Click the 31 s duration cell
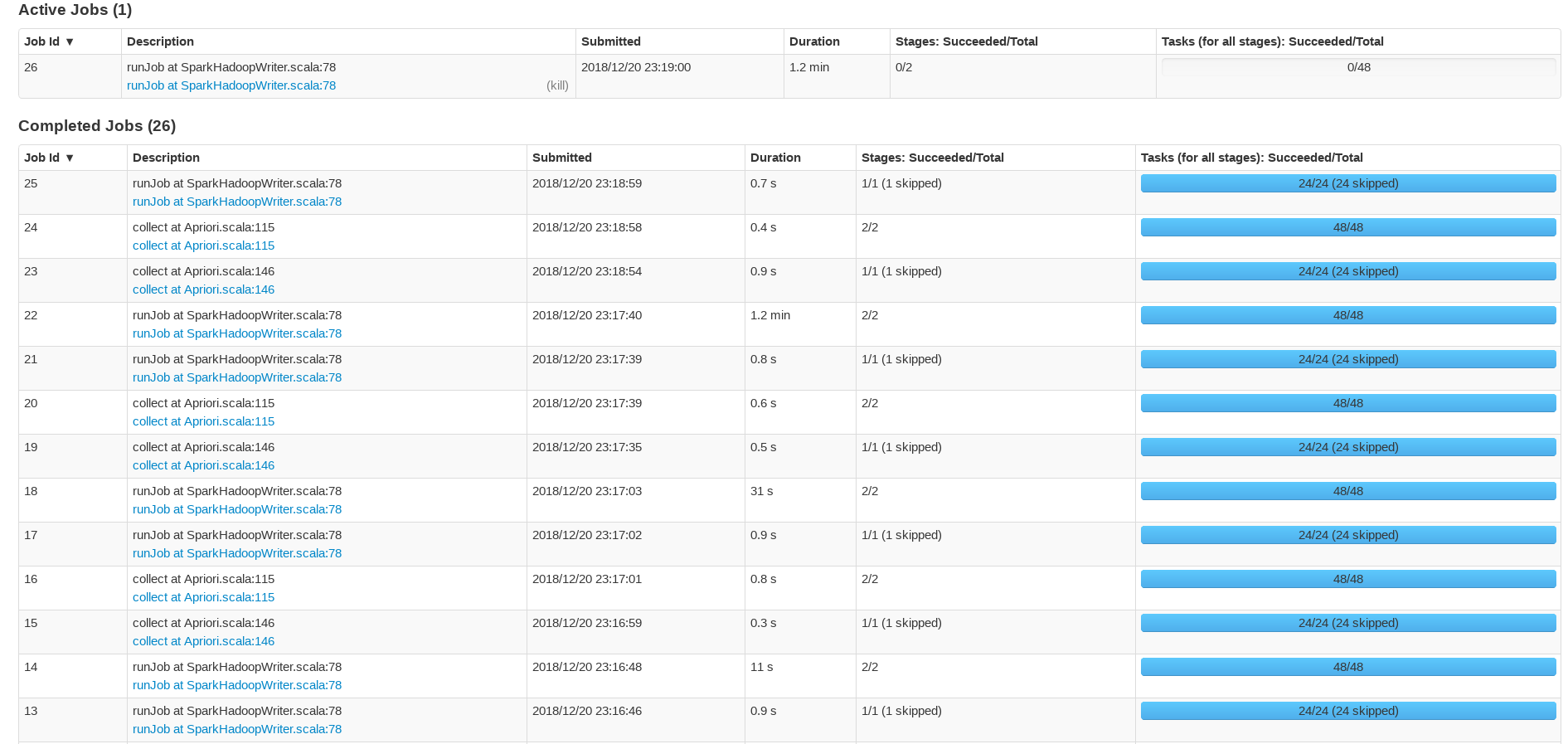 coord(761,491)
